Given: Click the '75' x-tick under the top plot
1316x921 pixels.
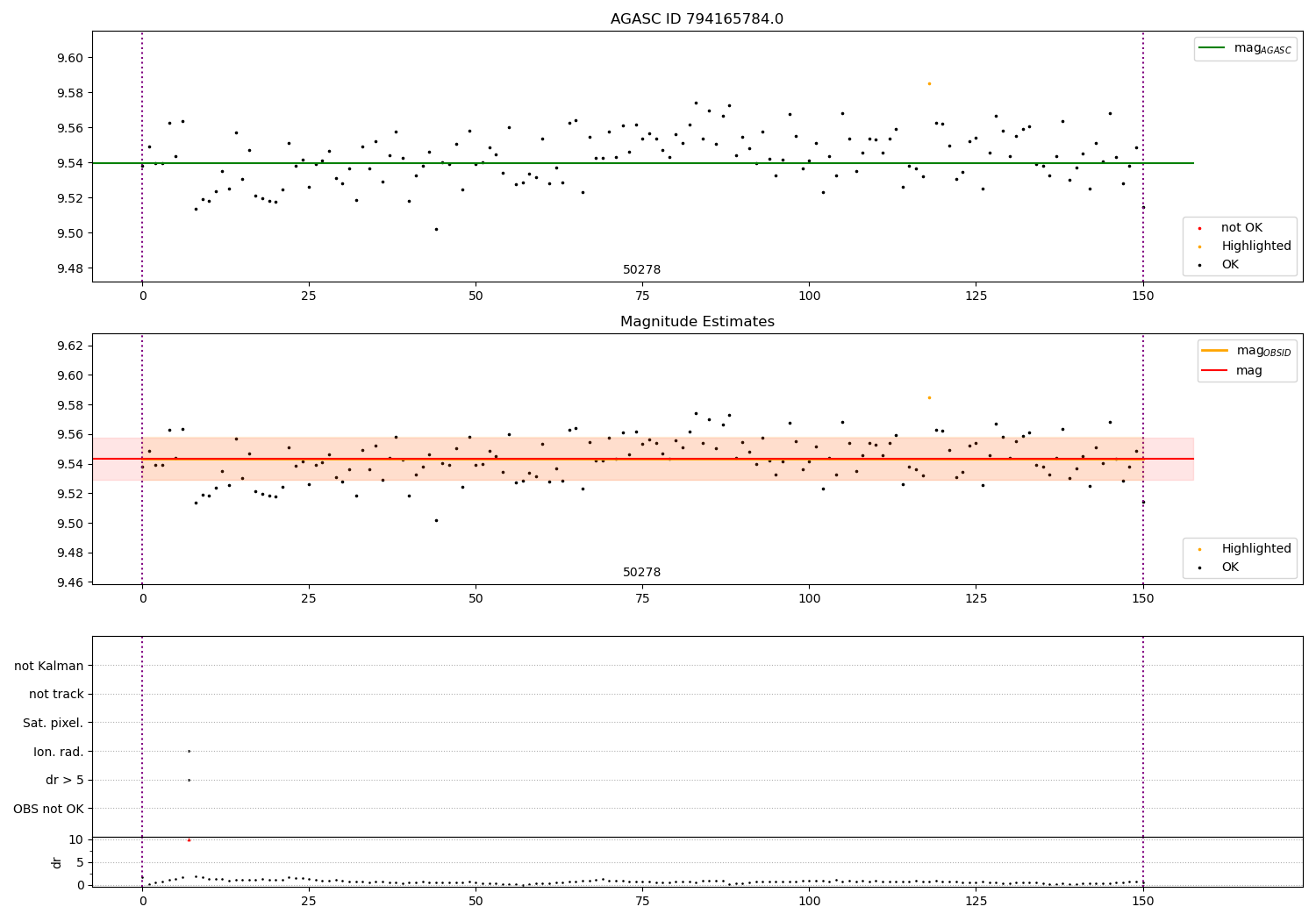Looking at the screenshot, I should click(642, 296).
